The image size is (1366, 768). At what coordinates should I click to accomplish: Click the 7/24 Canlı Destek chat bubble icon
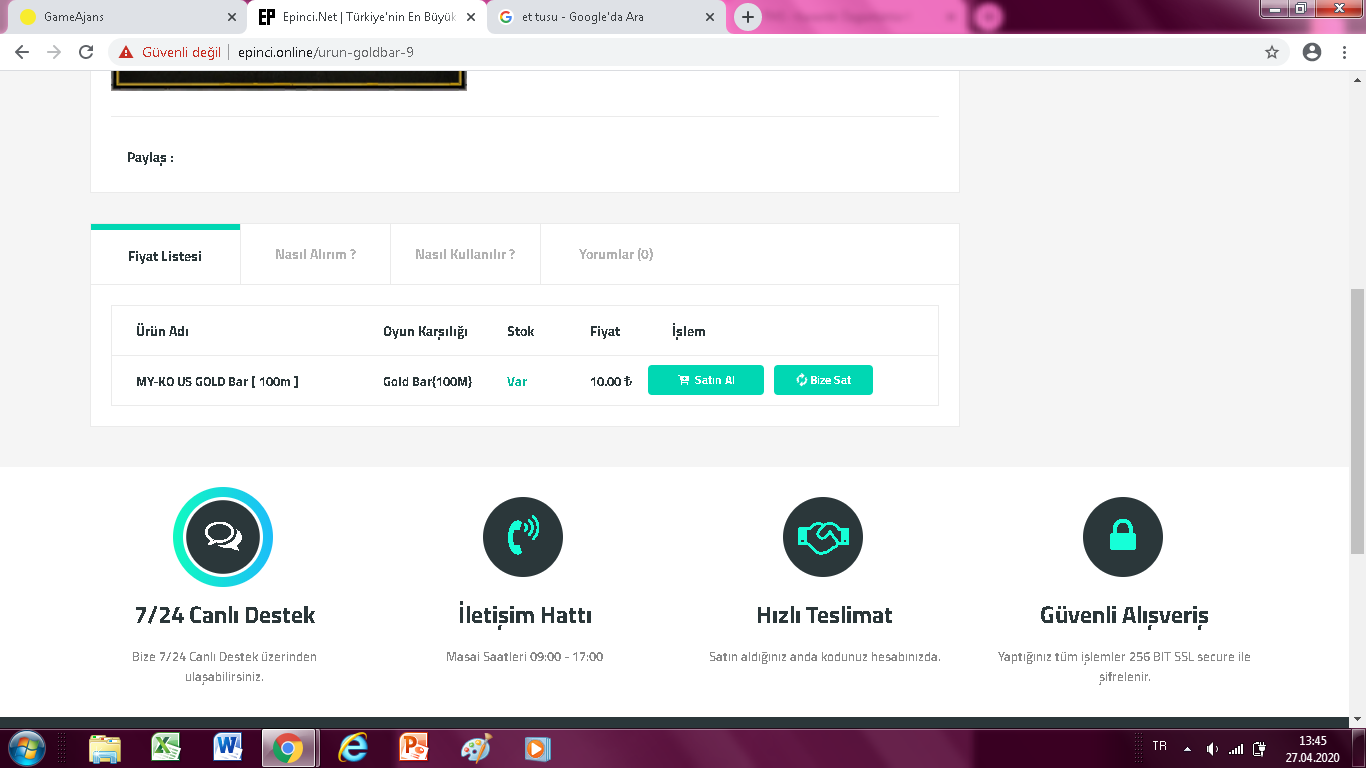[223, 537]
